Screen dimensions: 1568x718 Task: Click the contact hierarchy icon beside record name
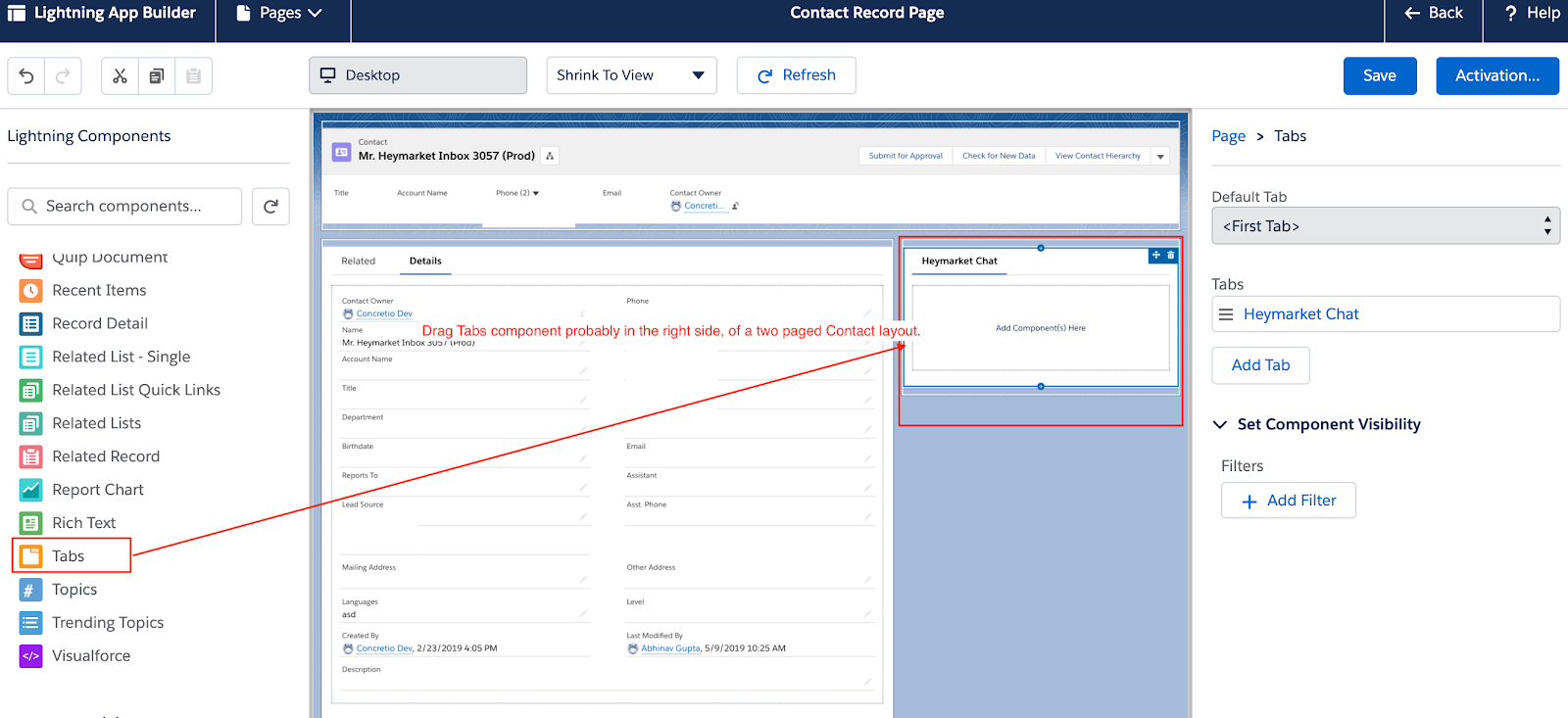tap(550, 156)
